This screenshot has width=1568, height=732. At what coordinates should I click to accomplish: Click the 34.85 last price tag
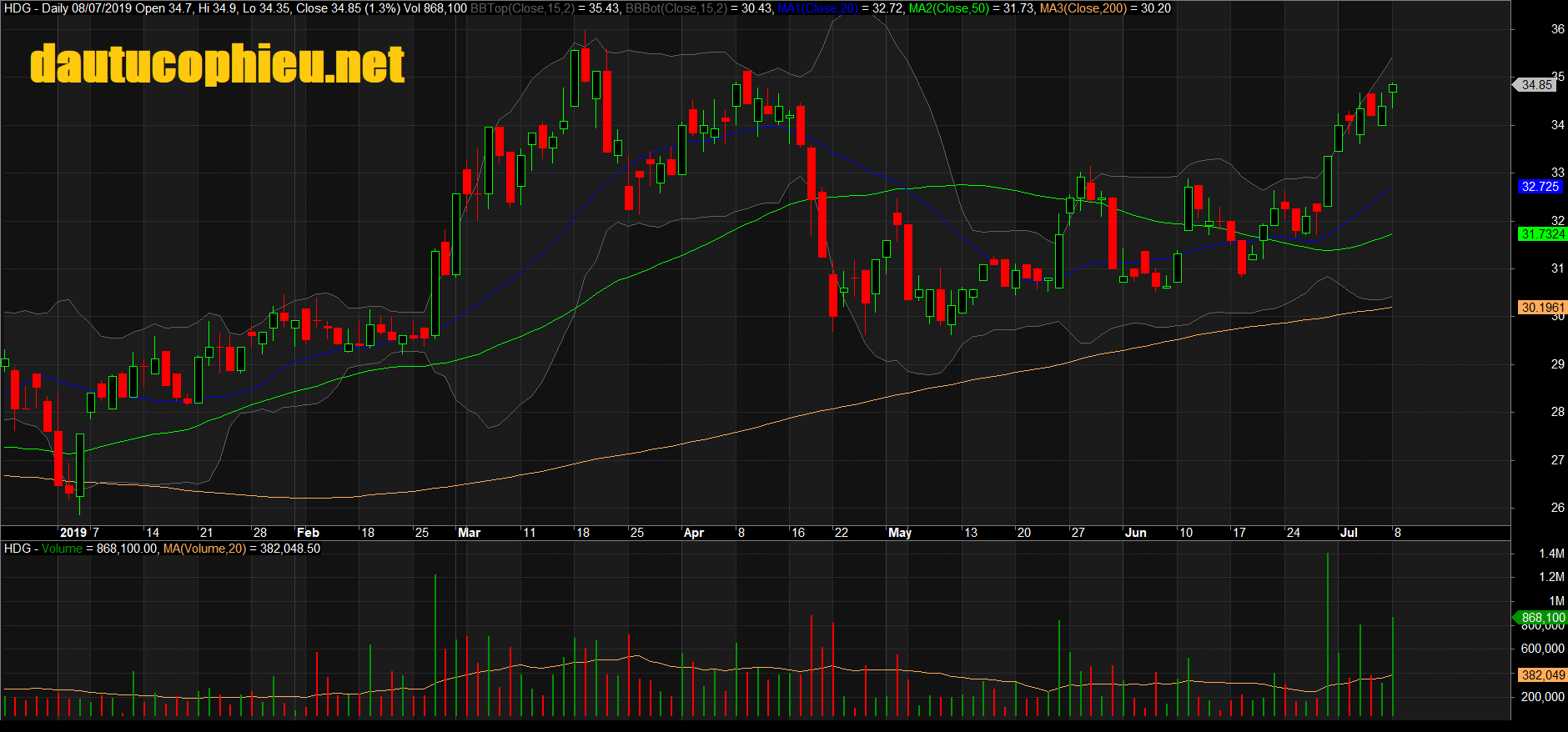click(1535, 85)
